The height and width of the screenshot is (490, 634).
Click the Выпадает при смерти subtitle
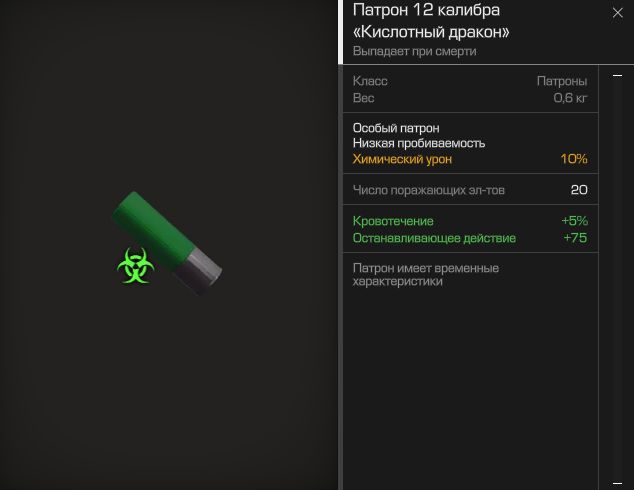tap(414, 51)
